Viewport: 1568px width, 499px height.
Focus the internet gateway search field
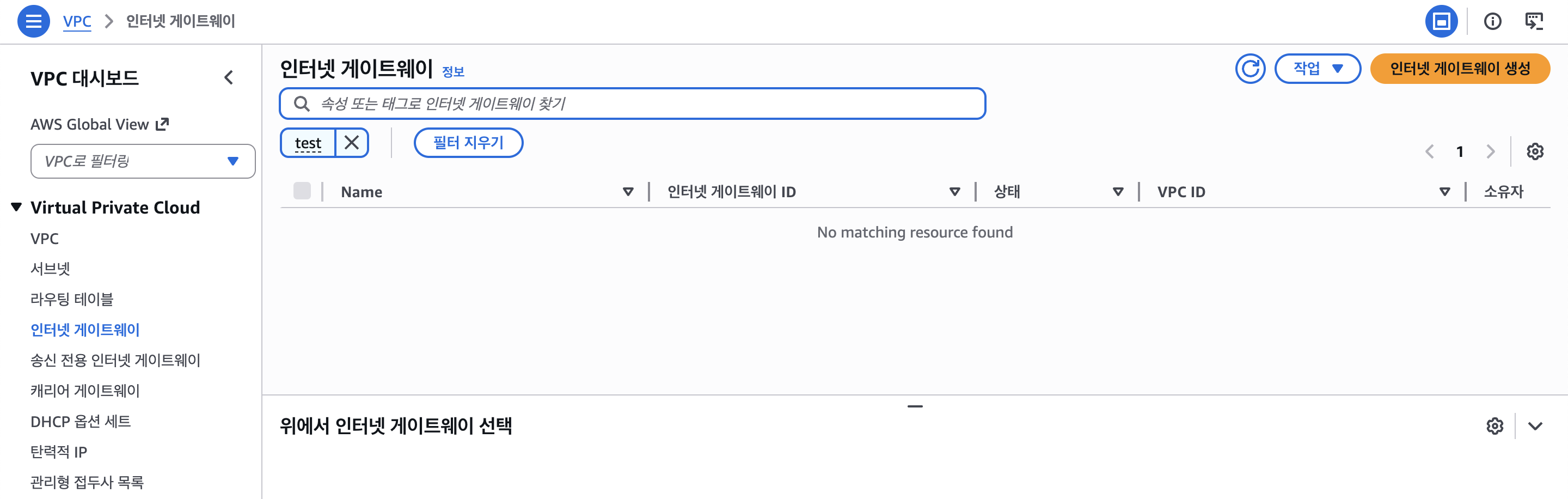coord(633,104)
